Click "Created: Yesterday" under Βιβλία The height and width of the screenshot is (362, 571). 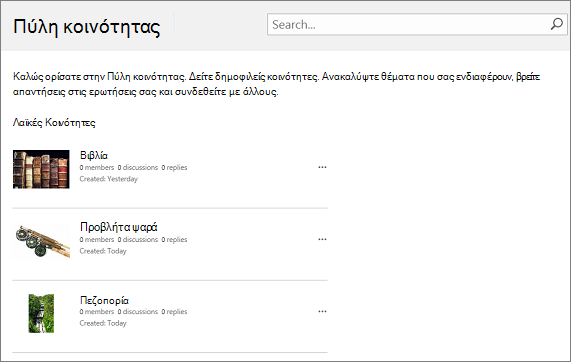point(109,179)
